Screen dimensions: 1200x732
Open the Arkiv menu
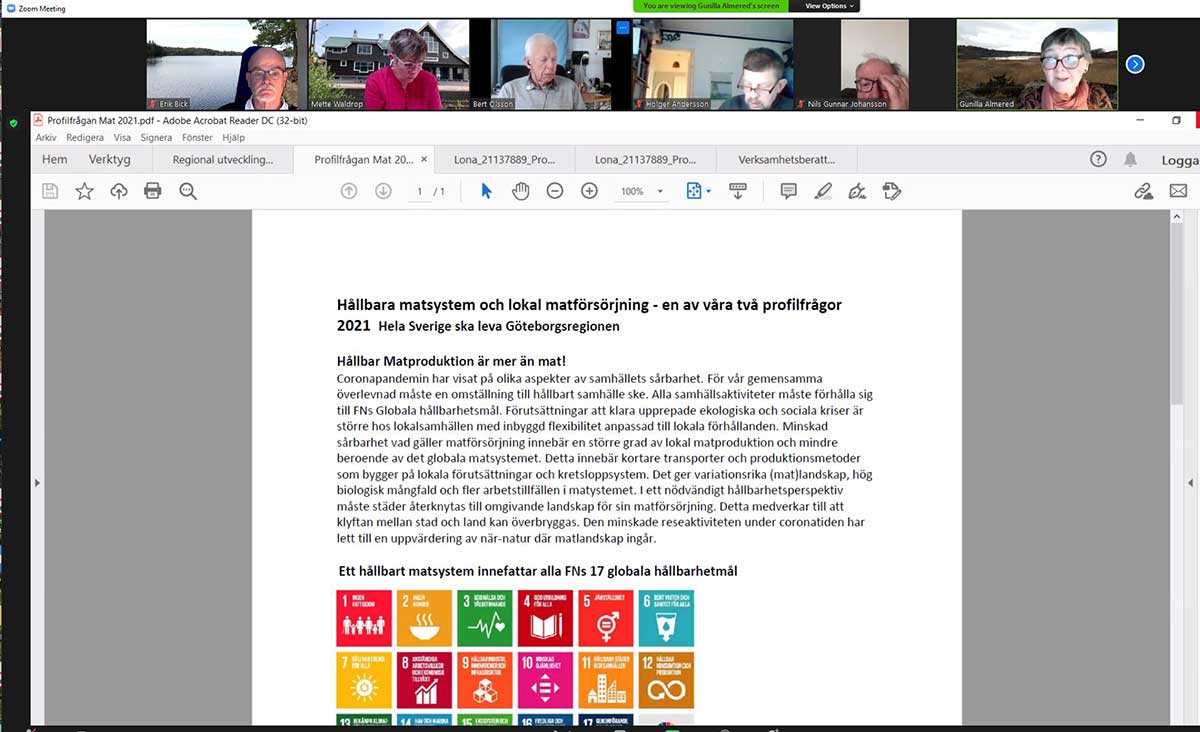46,138
